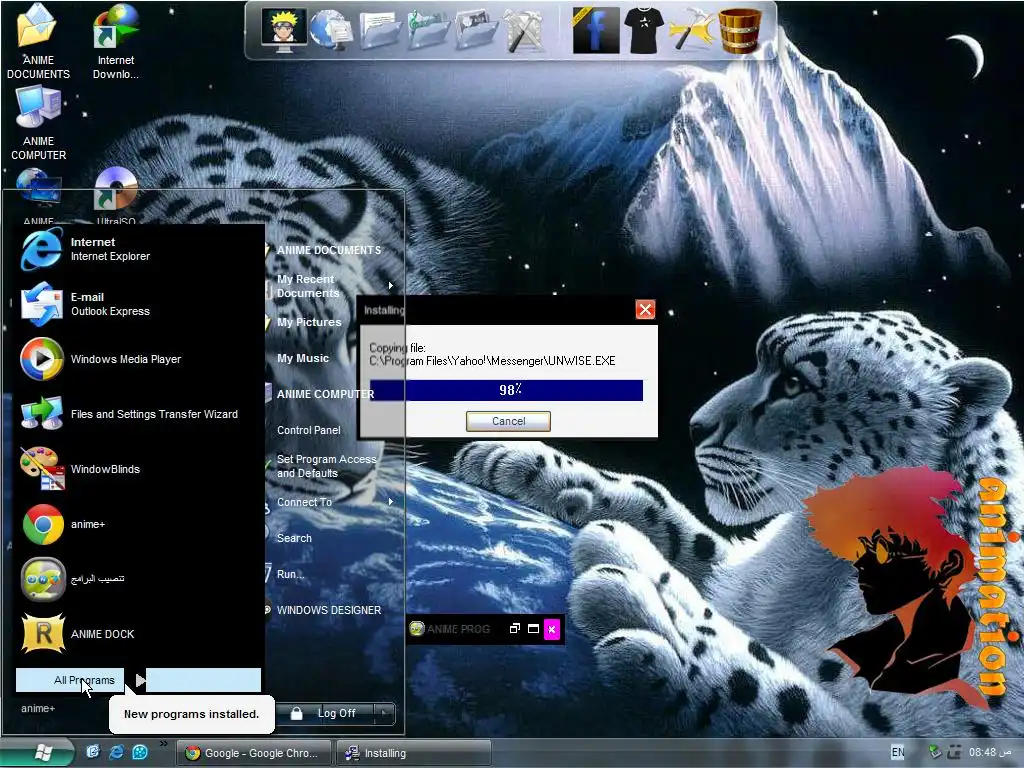Open Internet Download desktop shortcut
The width and height of the screenshot is (1024, 768).
(116, 42)
